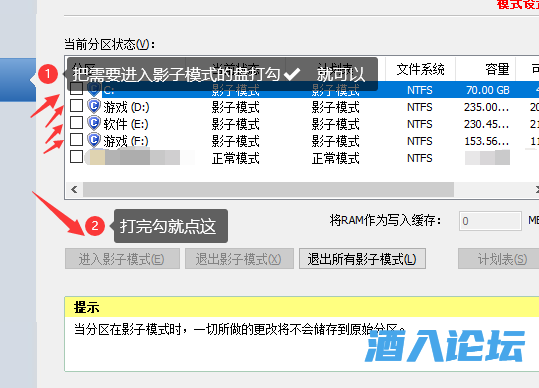The width and height of the screenshot is (539, 388).
Task: Click the 文件系统 column header
Action: (420, 69)
